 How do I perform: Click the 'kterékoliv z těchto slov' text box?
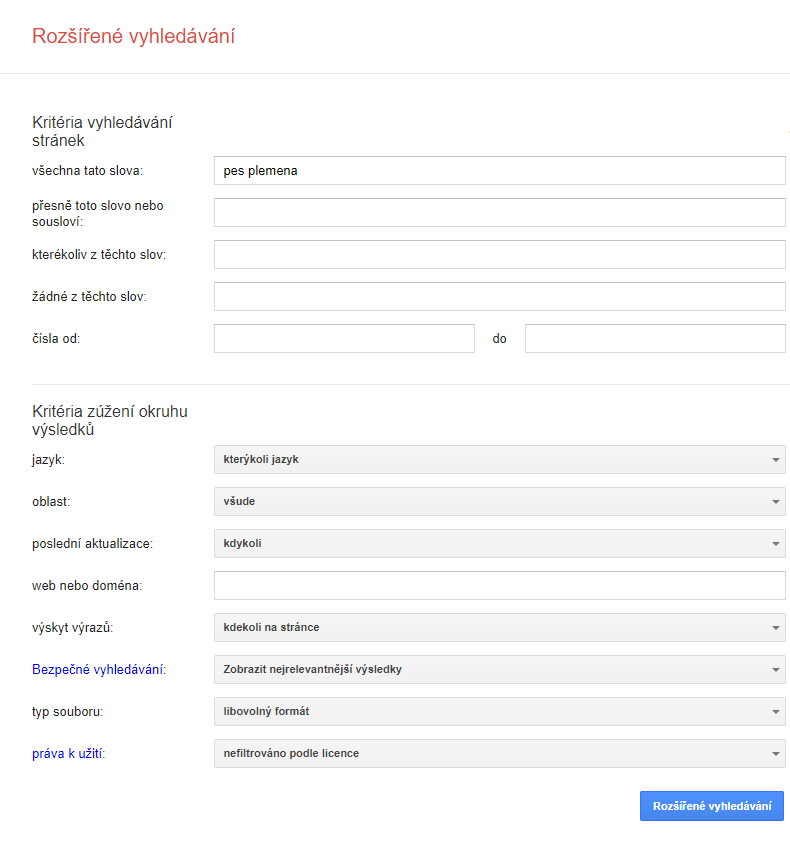[x=499, y=255]
